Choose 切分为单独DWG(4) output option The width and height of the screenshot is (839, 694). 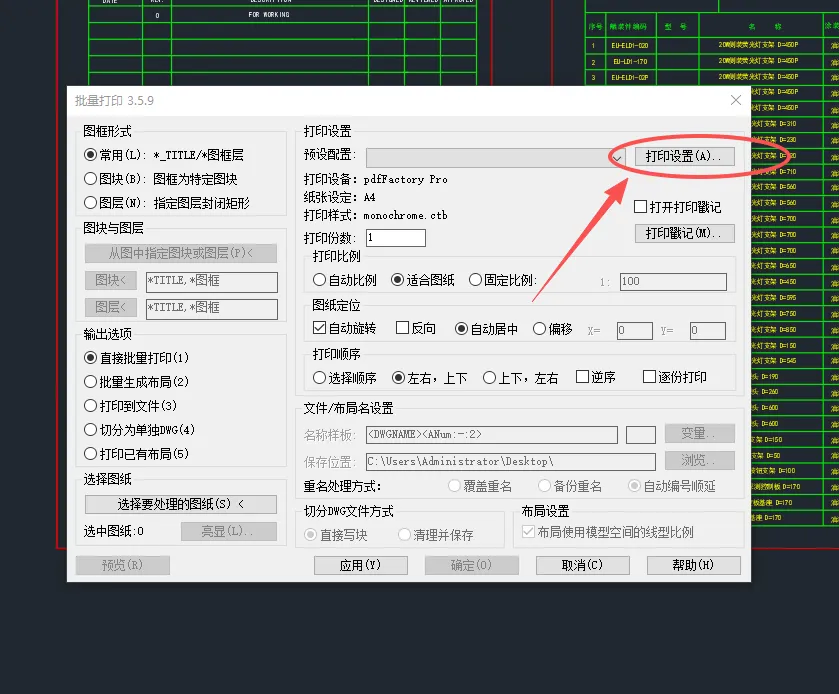[90, 429]
